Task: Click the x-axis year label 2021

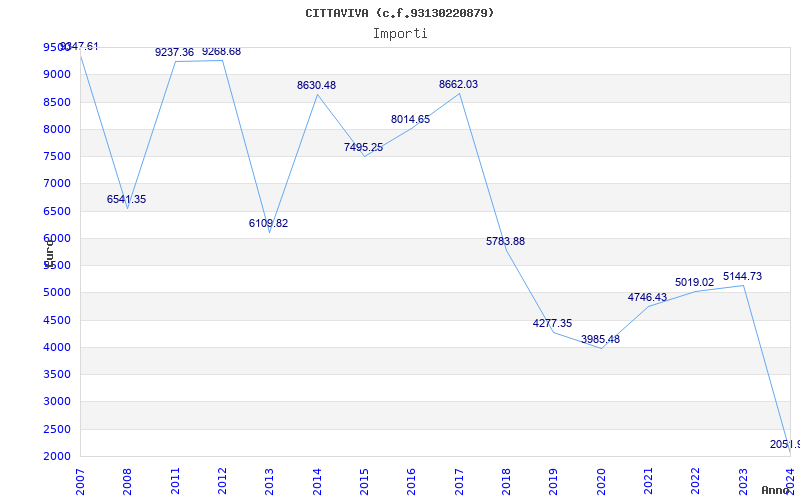Action: [648, 482]
